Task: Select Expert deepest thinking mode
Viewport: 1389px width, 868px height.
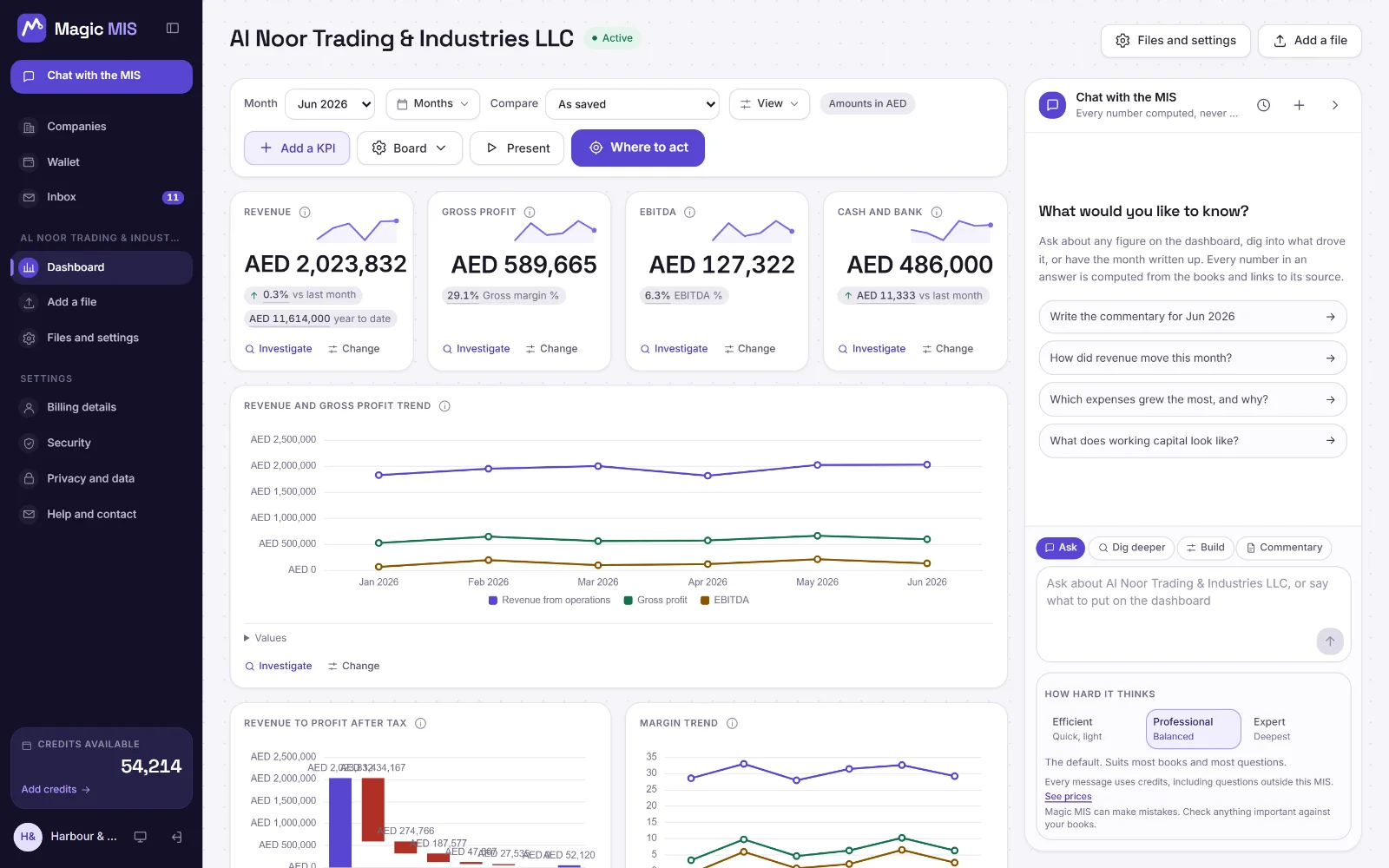Action: pyautogui.click(x=1293, y=729)
